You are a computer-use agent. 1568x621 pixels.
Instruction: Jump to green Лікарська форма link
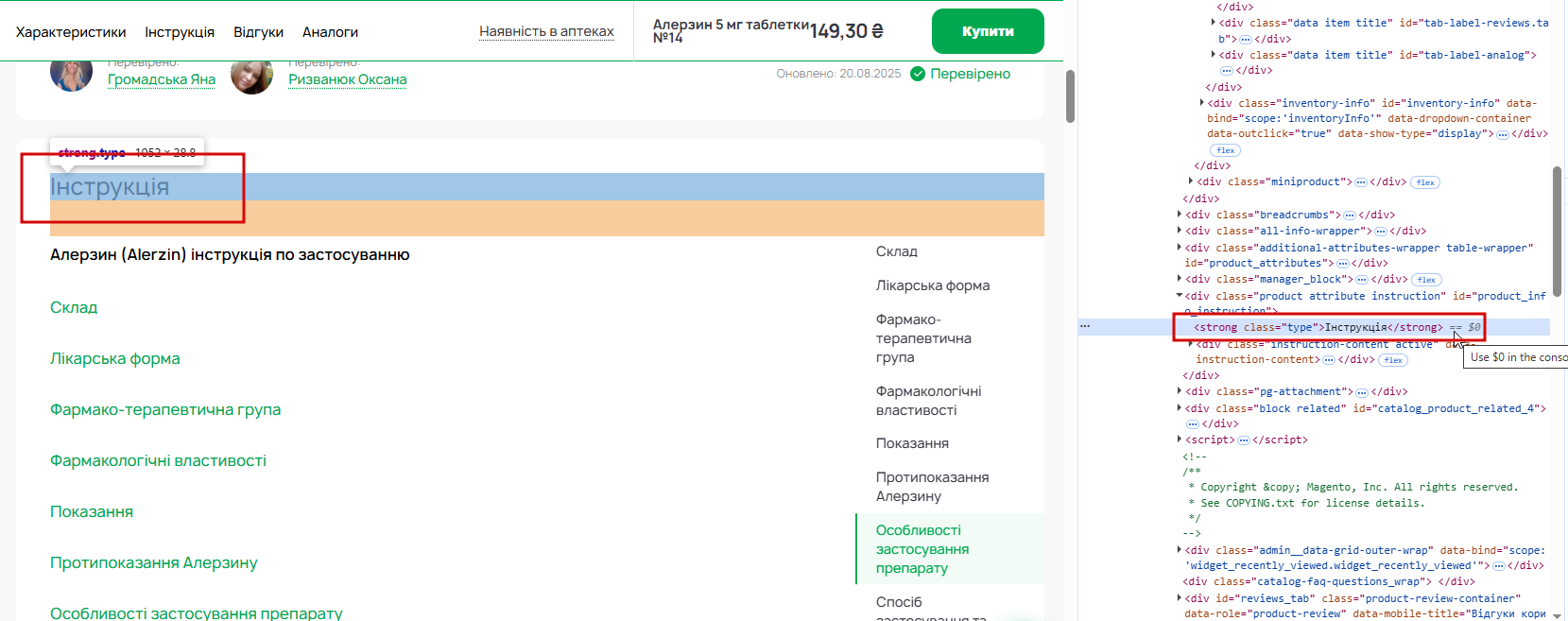(115, 358)
